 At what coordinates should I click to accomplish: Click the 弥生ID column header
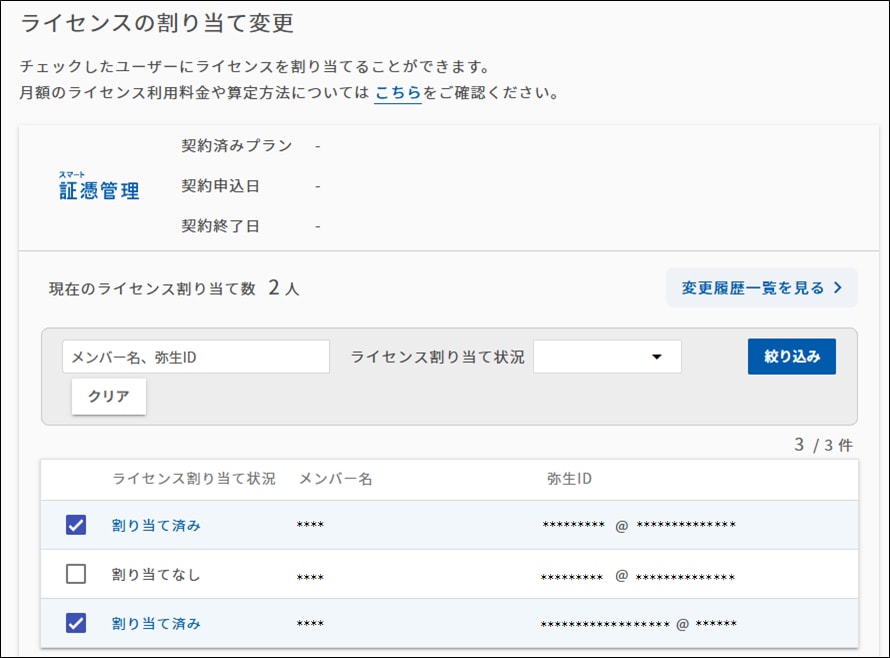tap(570, 479)
